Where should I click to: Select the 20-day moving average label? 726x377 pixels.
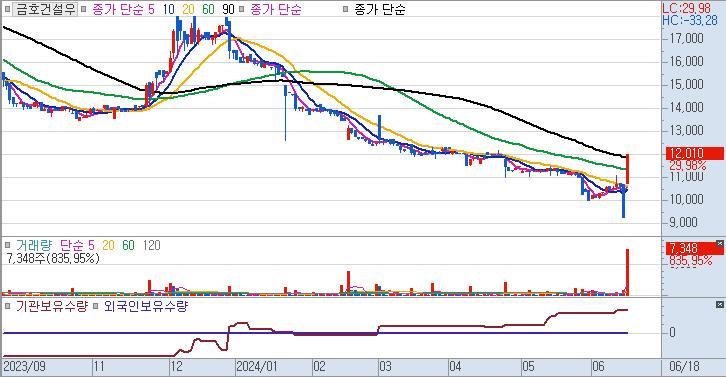(x=188, y=9)
